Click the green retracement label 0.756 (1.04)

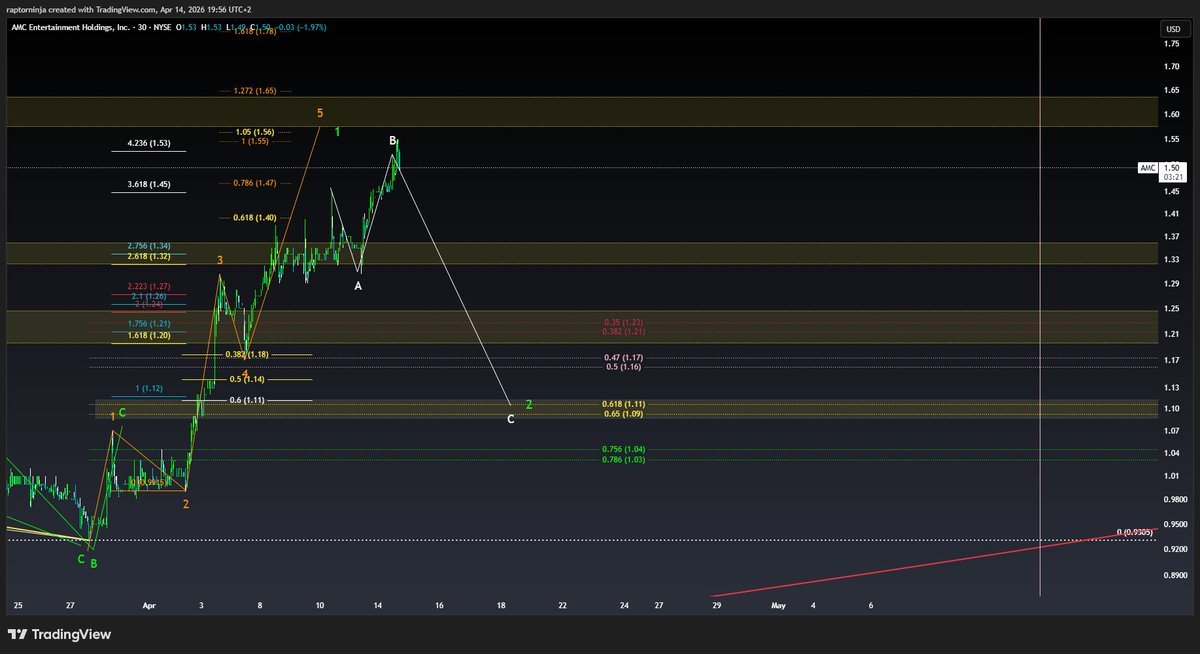click(x=623, y=450)
